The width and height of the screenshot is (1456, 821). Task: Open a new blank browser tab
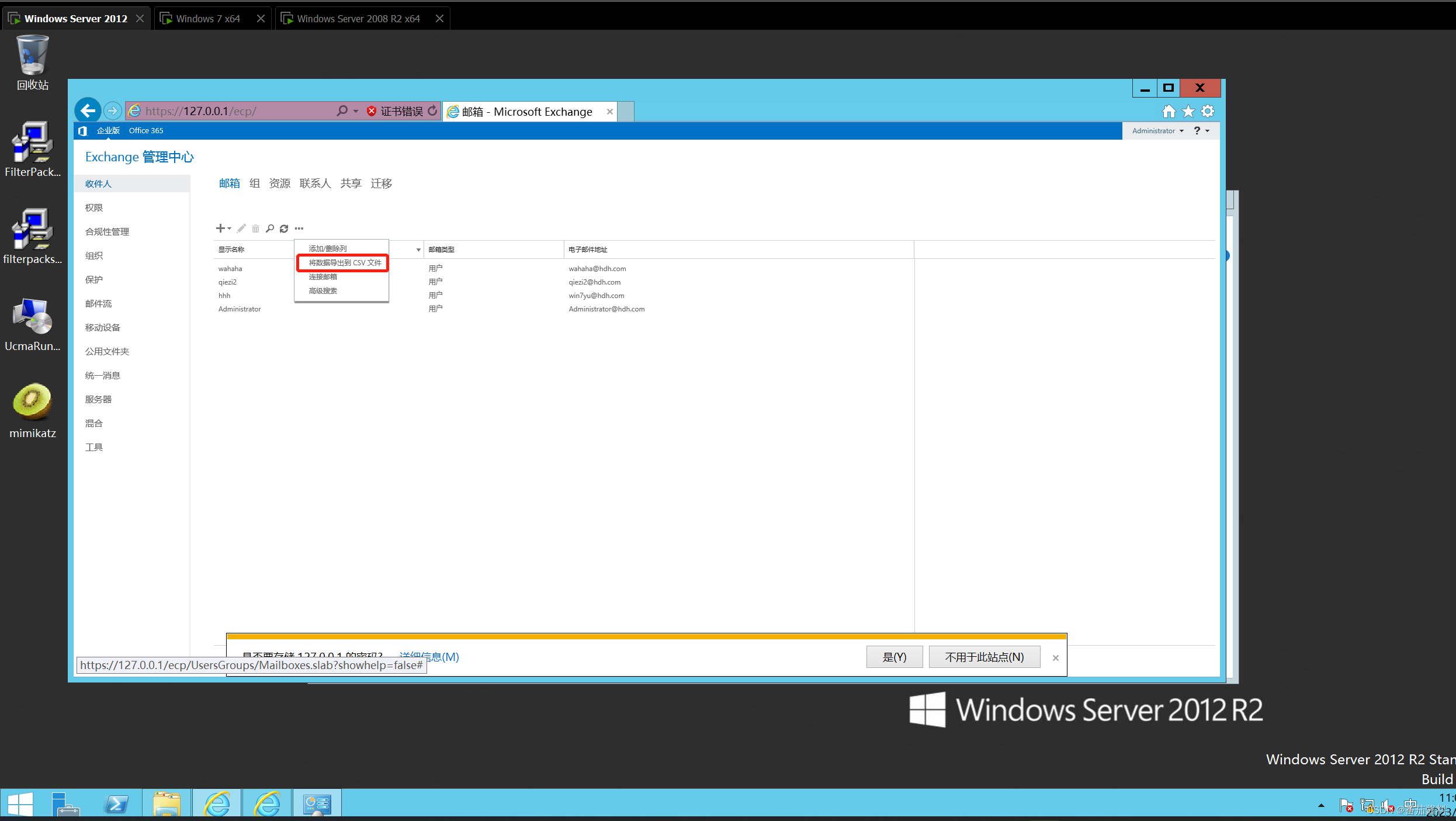(x=626, y=111)
